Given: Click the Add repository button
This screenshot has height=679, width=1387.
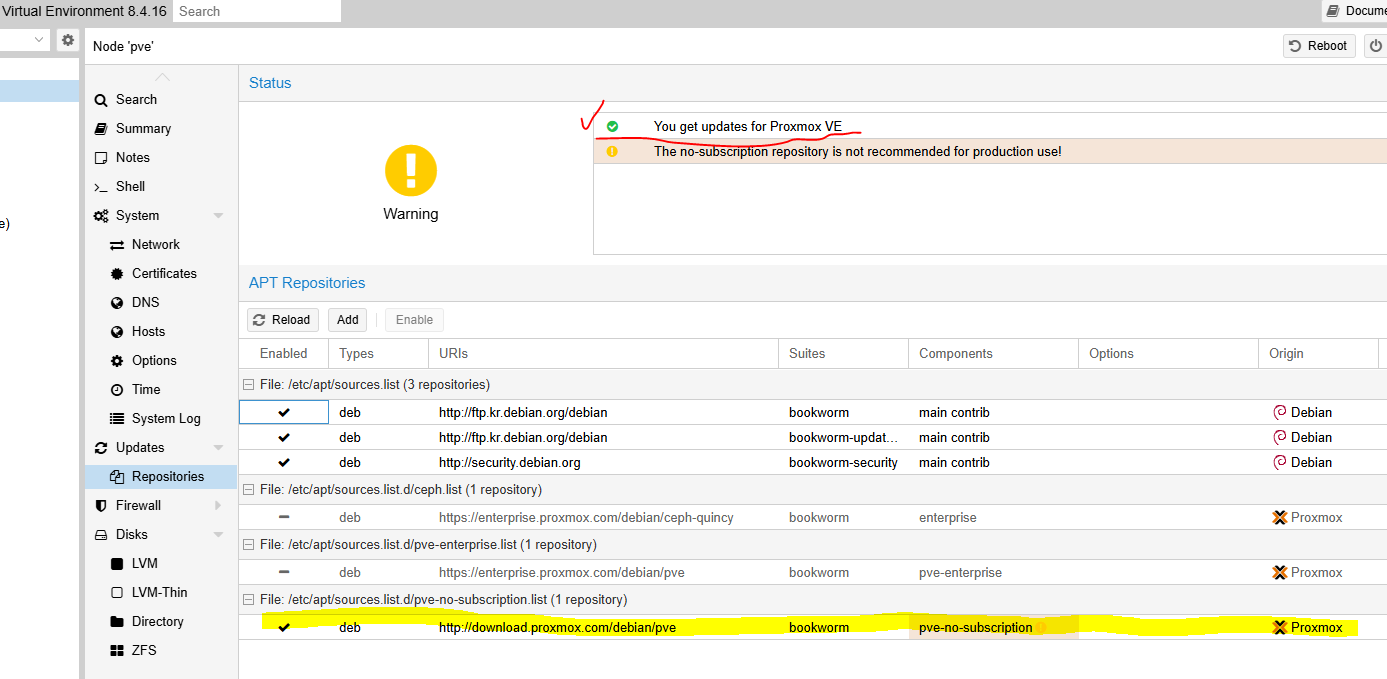Looking at the screenshot, I should tap(347, 320).
